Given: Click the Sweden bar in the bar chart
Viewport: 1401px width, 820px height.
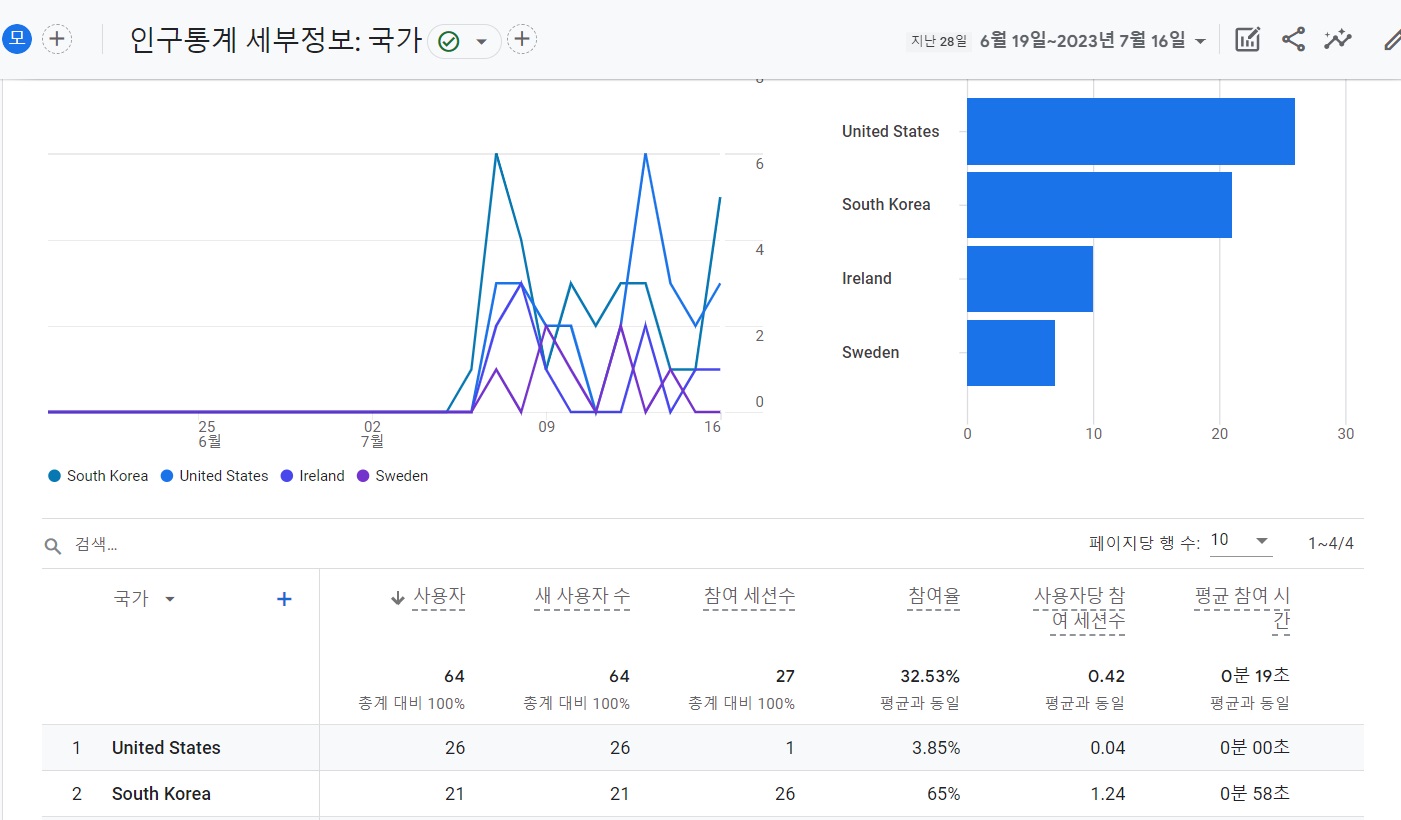Looking at the screenshot, I should [1011, 353].
